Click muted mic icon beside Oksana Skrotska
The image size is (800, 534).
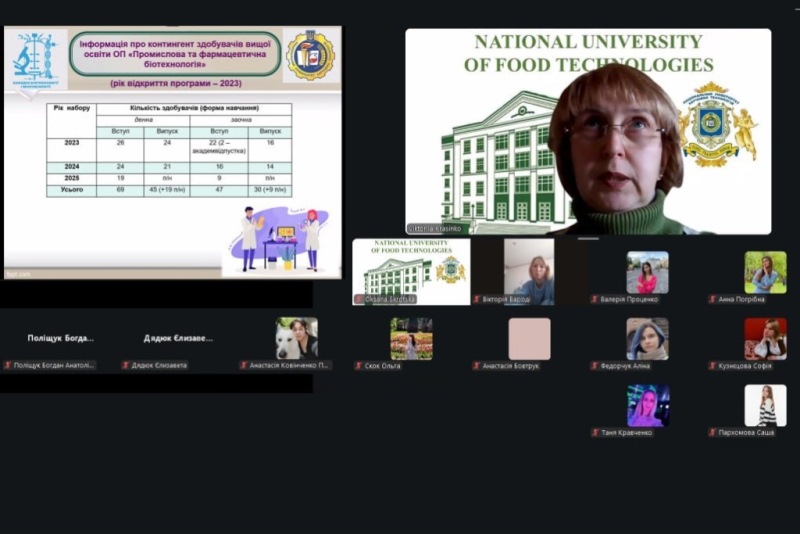pos(359,299)
